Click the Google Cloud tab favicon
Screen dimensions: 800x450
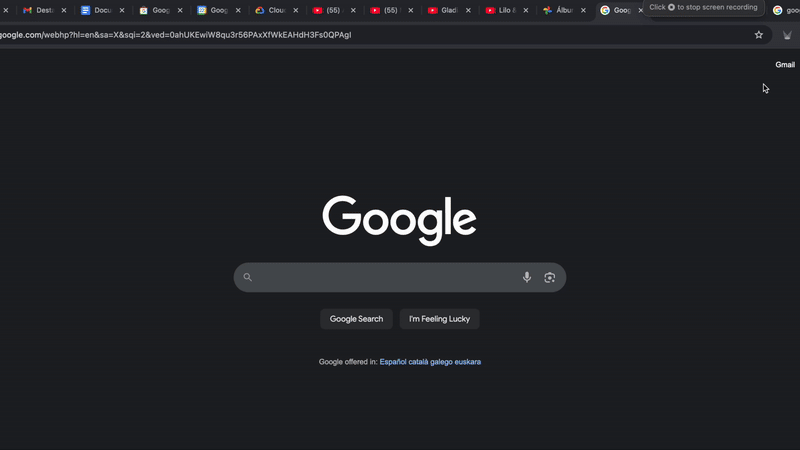click(x=259, y=10)
